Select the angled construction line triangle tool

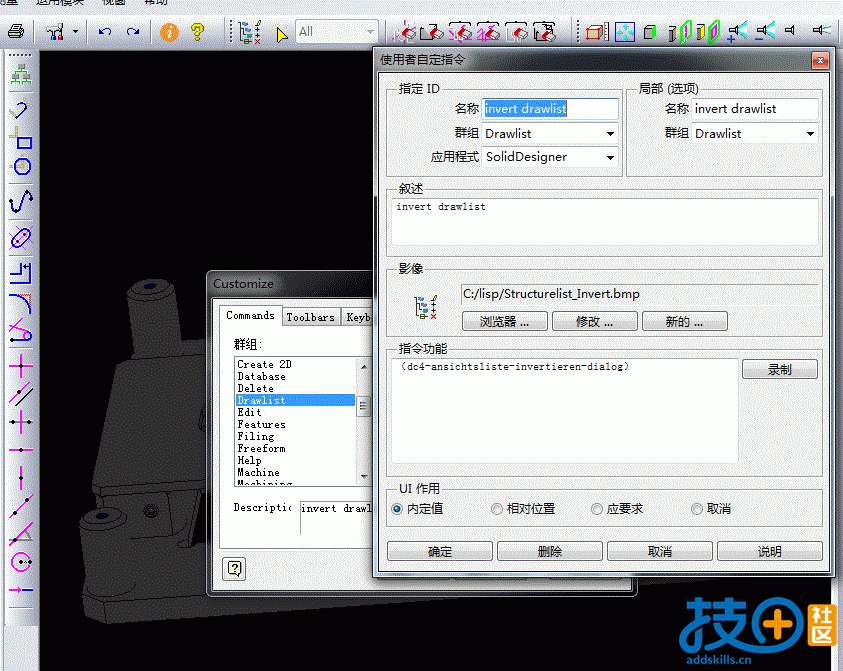coord(21,533)
